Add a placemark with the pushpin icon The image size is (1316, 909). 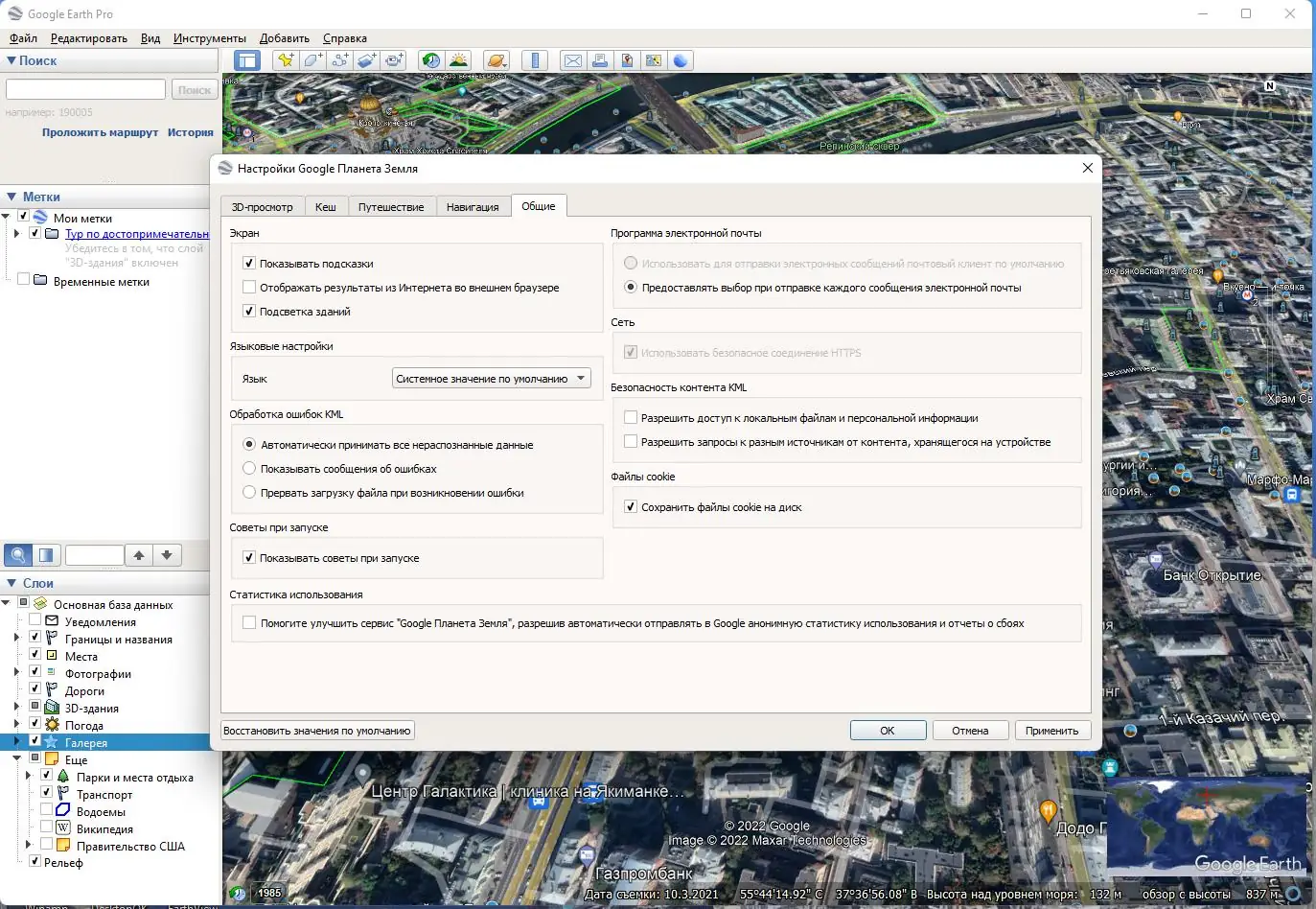coord(285,60)
